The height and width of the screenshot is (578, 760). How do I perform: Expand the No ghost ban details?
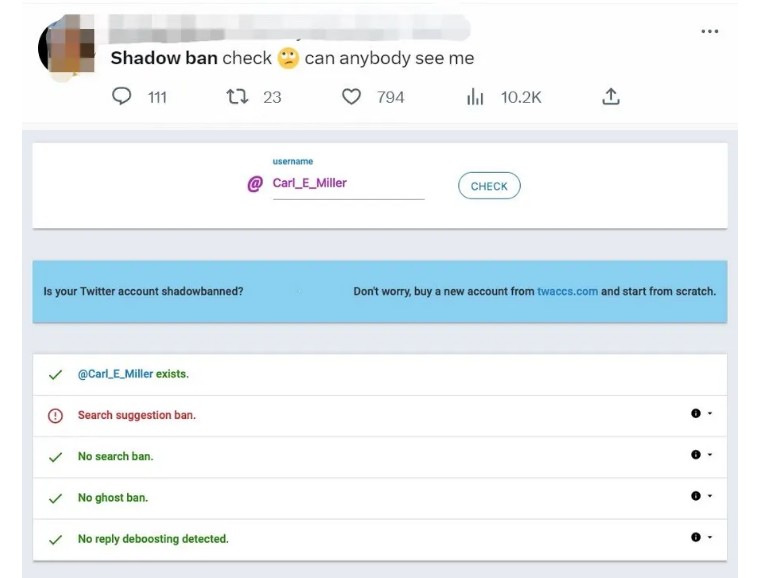pos(702,496)
